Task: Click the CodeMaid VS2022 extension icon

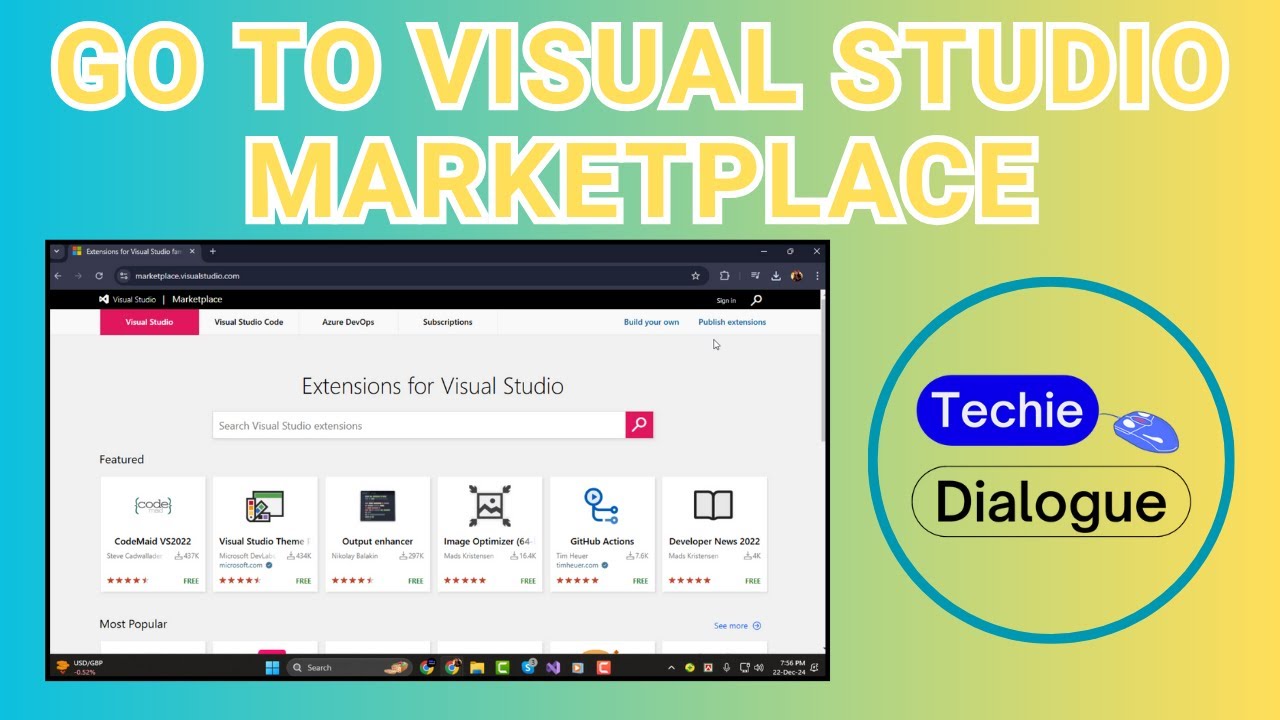Action: point(153,505)
